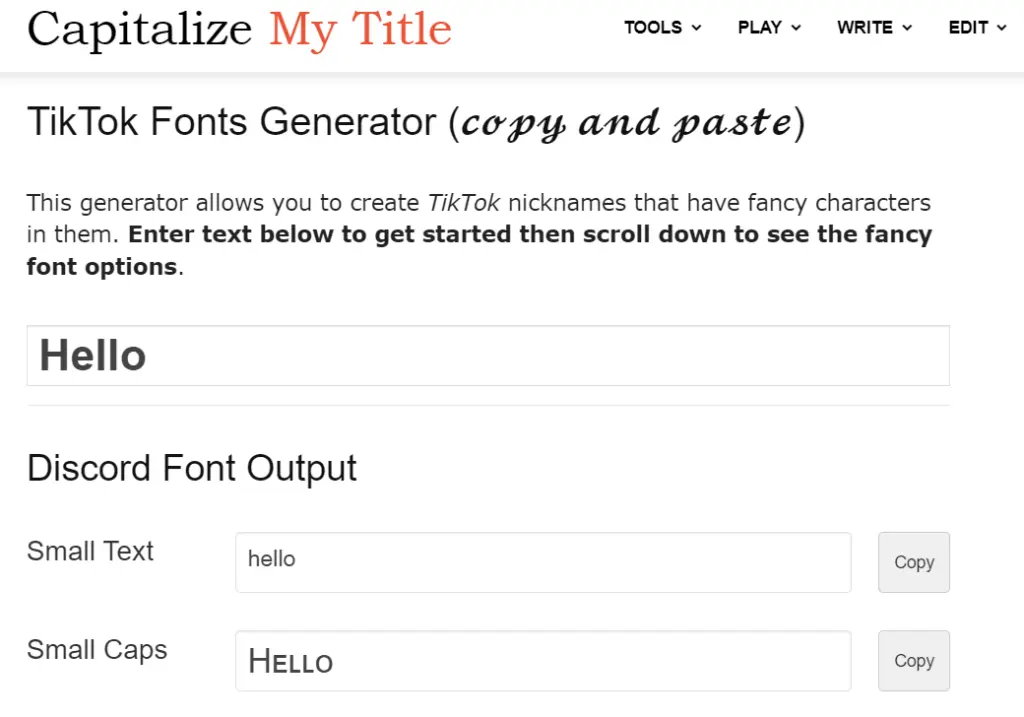Click the bold "Enter text below" instruction
The image size is (1024, 717).
pyautogui.click(x=530, y=235)
